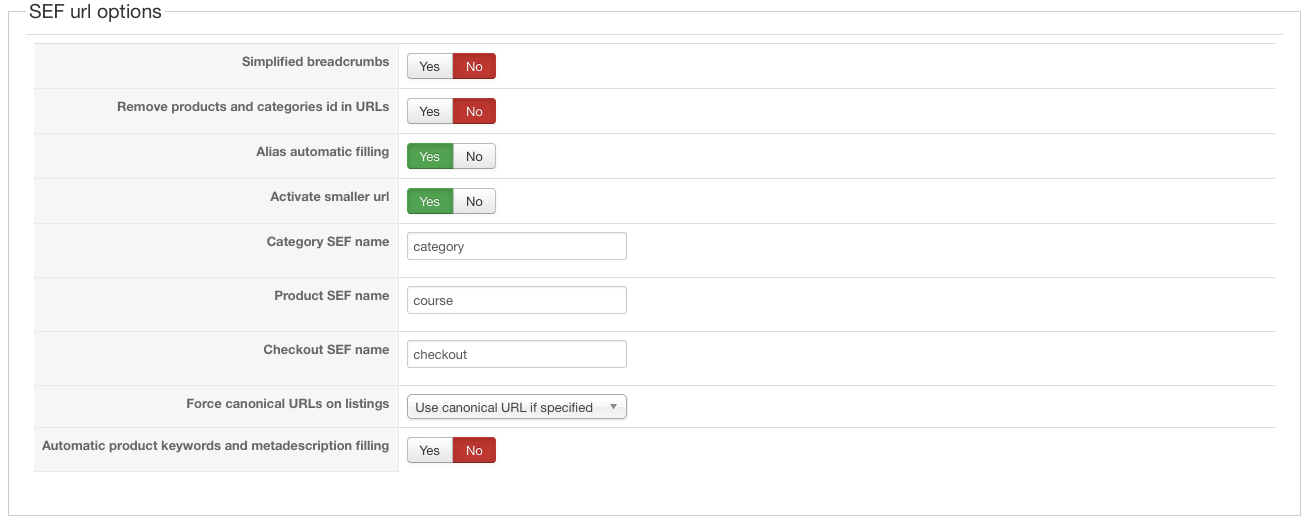This screenshot has height=526, width=1313.
Task: Click the canonical URL dropdown arrow
Action: [x=613, y=407]
